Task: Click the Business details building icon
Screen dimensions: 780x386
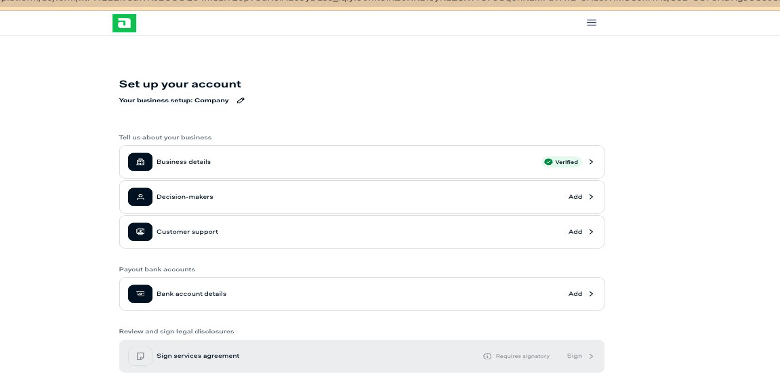Action: pos(140,162)
